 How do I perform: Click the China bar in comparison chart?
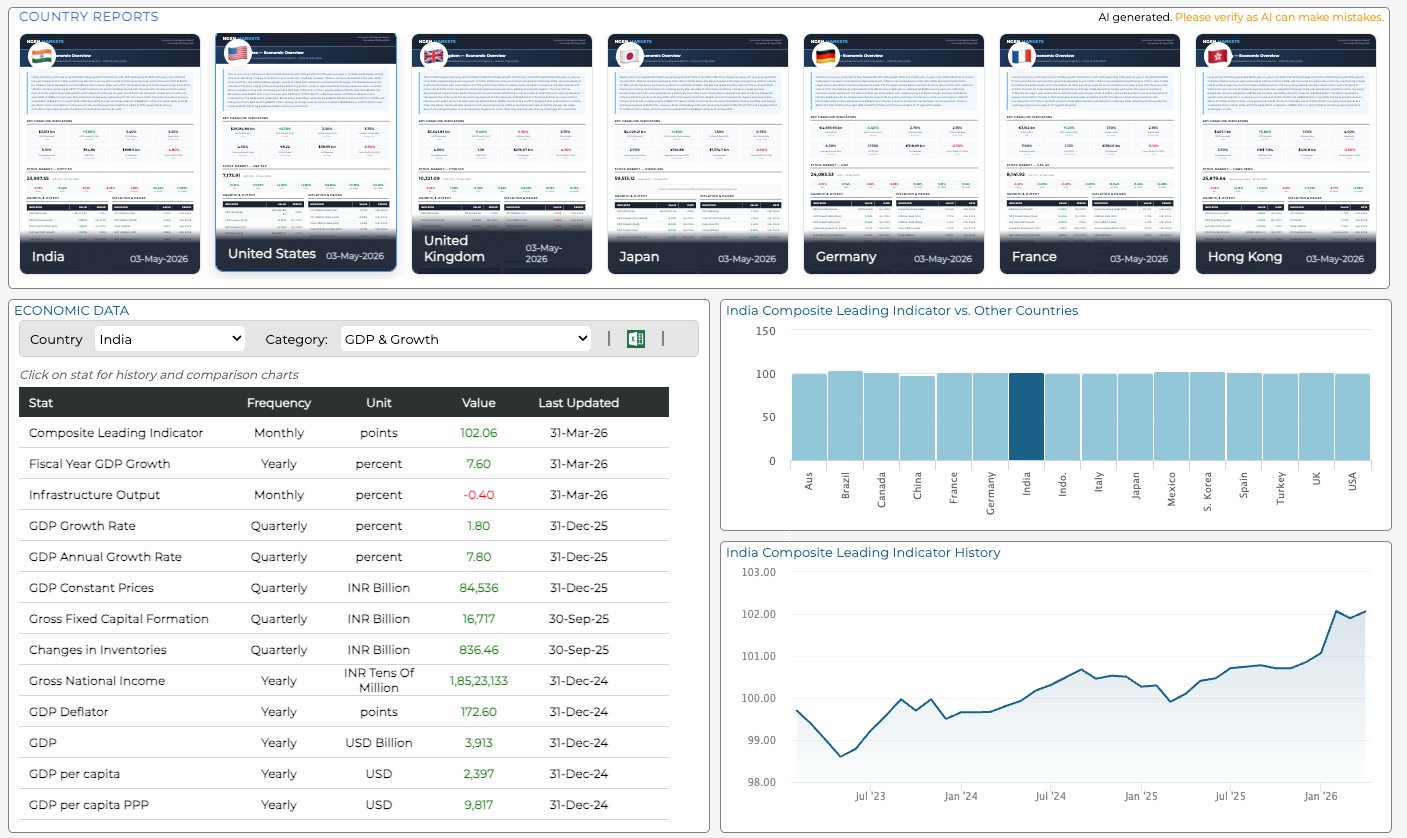(x=918, y=419)
